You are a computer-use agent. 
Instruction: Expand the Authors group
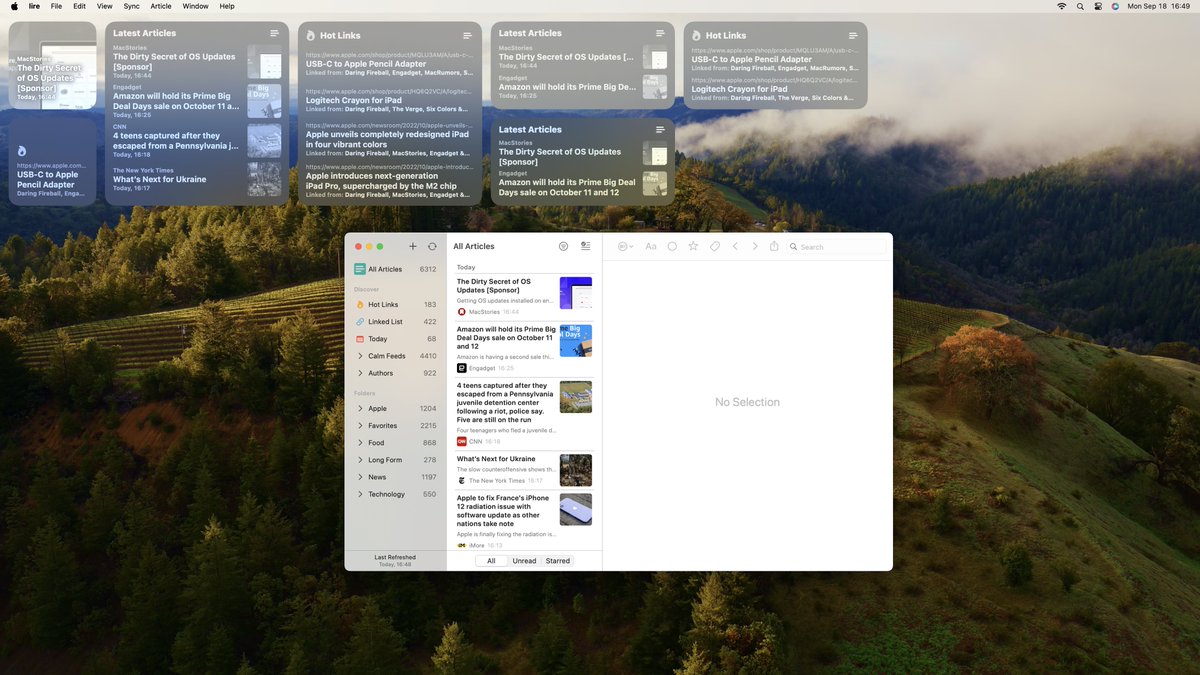pos(360,373)
